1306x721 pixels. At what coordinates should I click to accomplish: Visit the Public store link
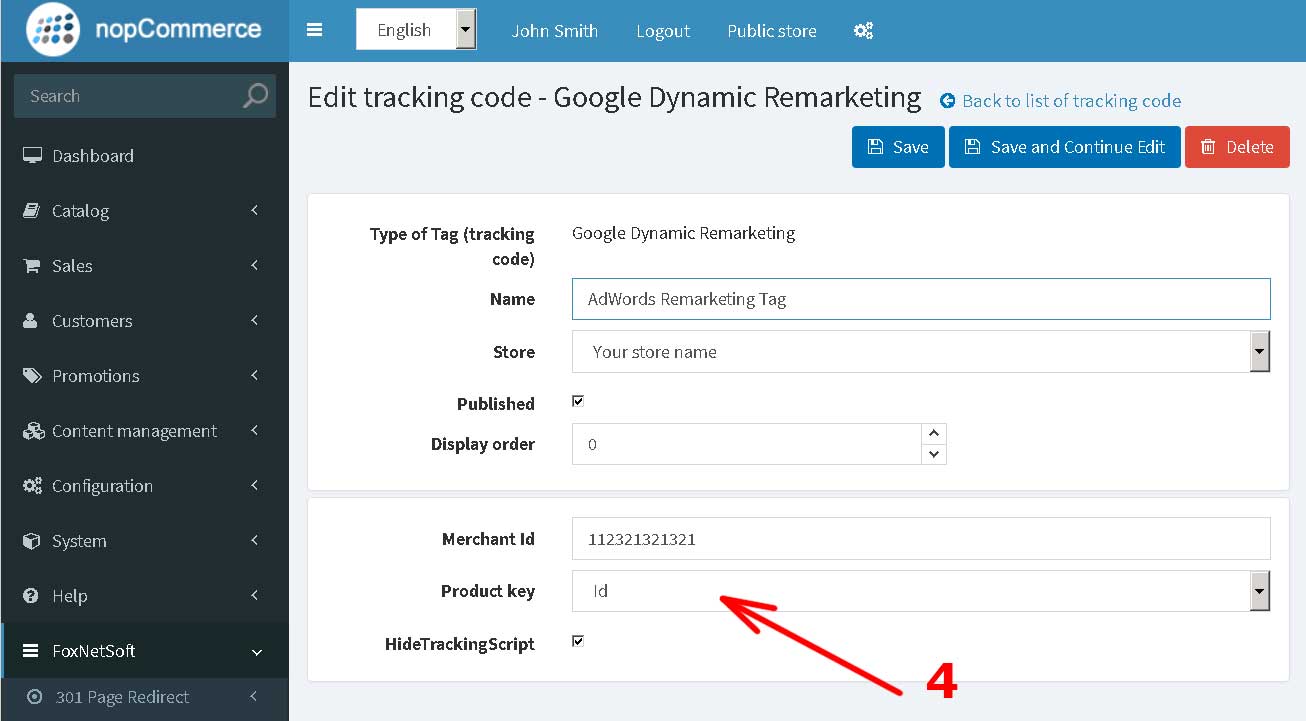pyautogui.click(x=772, y=31)
